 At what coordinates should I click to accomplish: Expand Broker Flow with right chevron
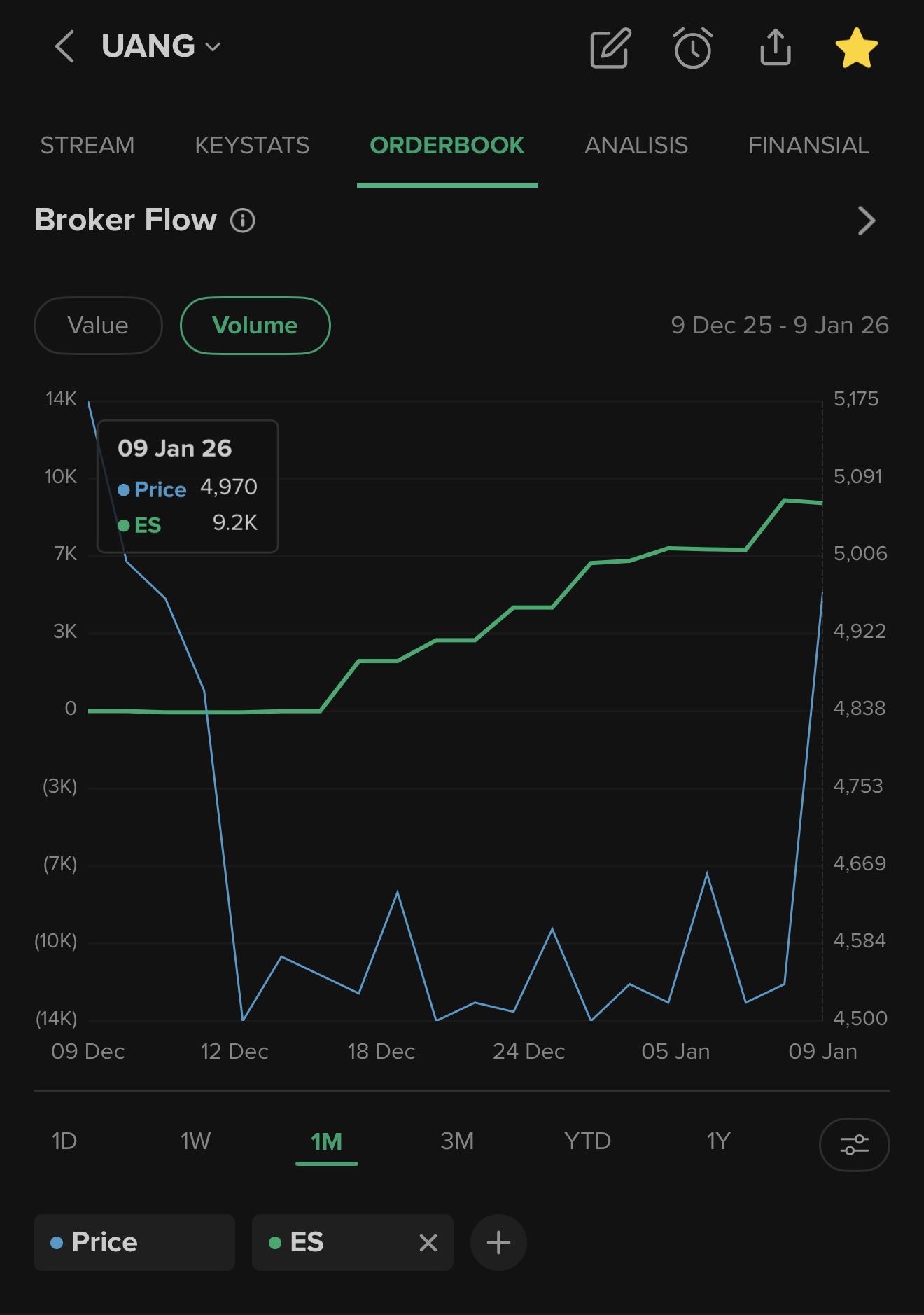tap(866, 221)
